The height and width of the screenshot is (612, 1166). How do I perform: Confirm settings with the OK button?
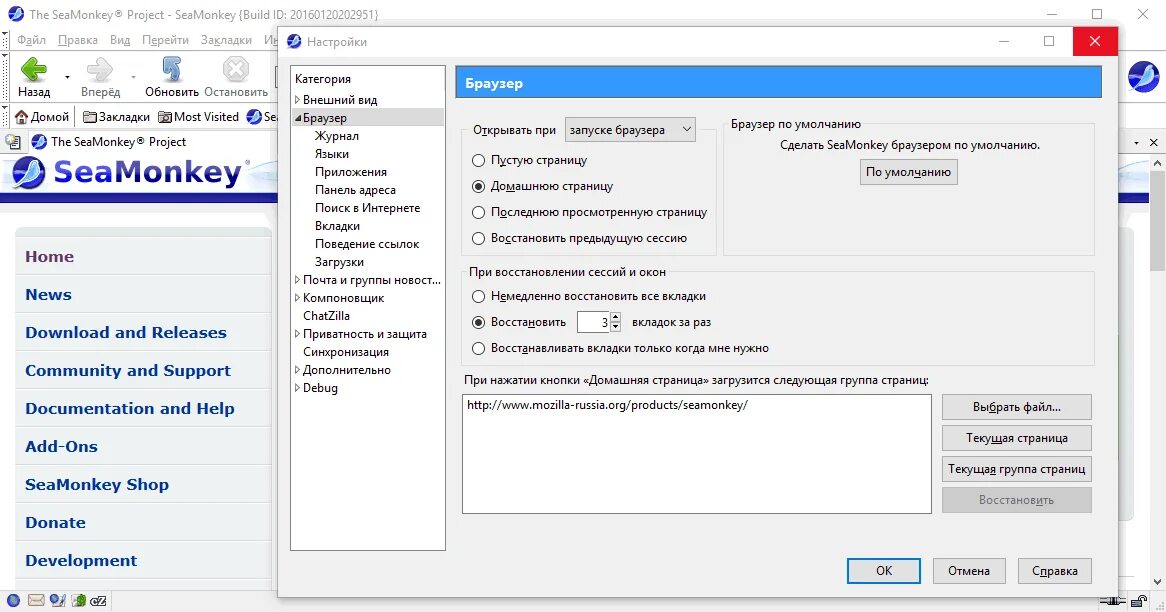point(883,570)
